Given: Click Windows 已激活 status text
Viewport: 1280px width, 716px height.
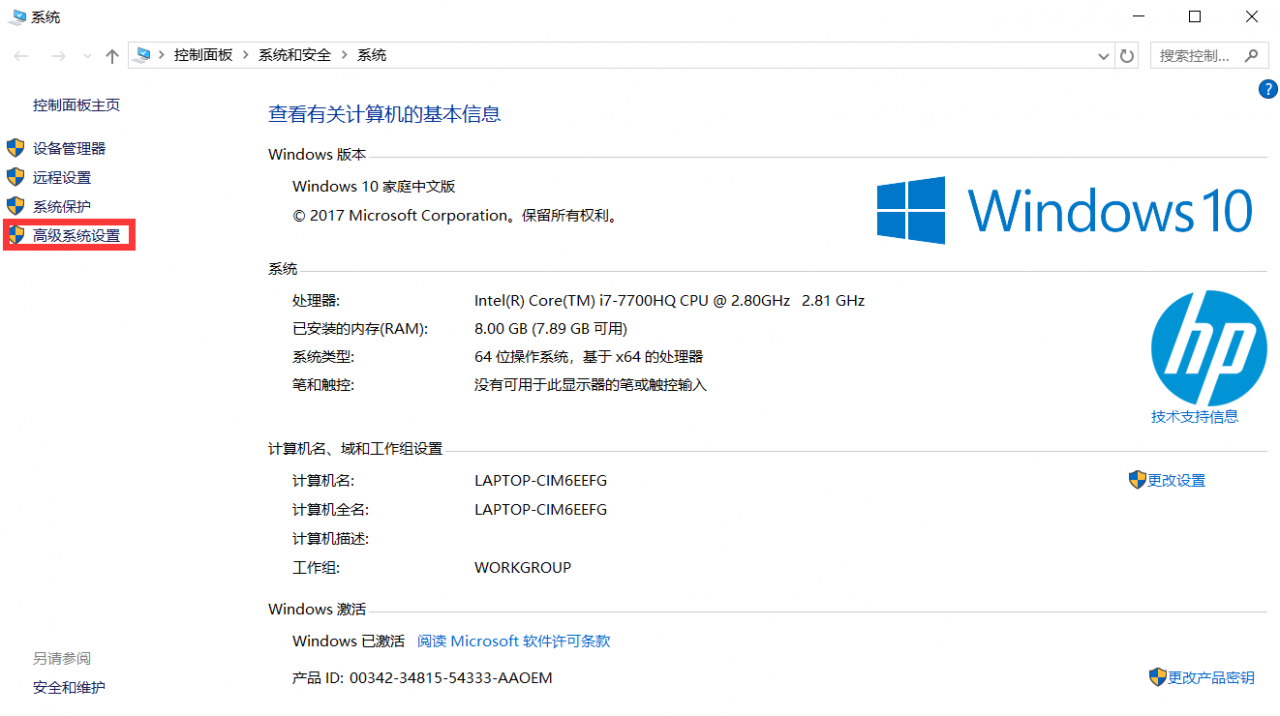Looking at the screenshot, I should pos(348,641).
